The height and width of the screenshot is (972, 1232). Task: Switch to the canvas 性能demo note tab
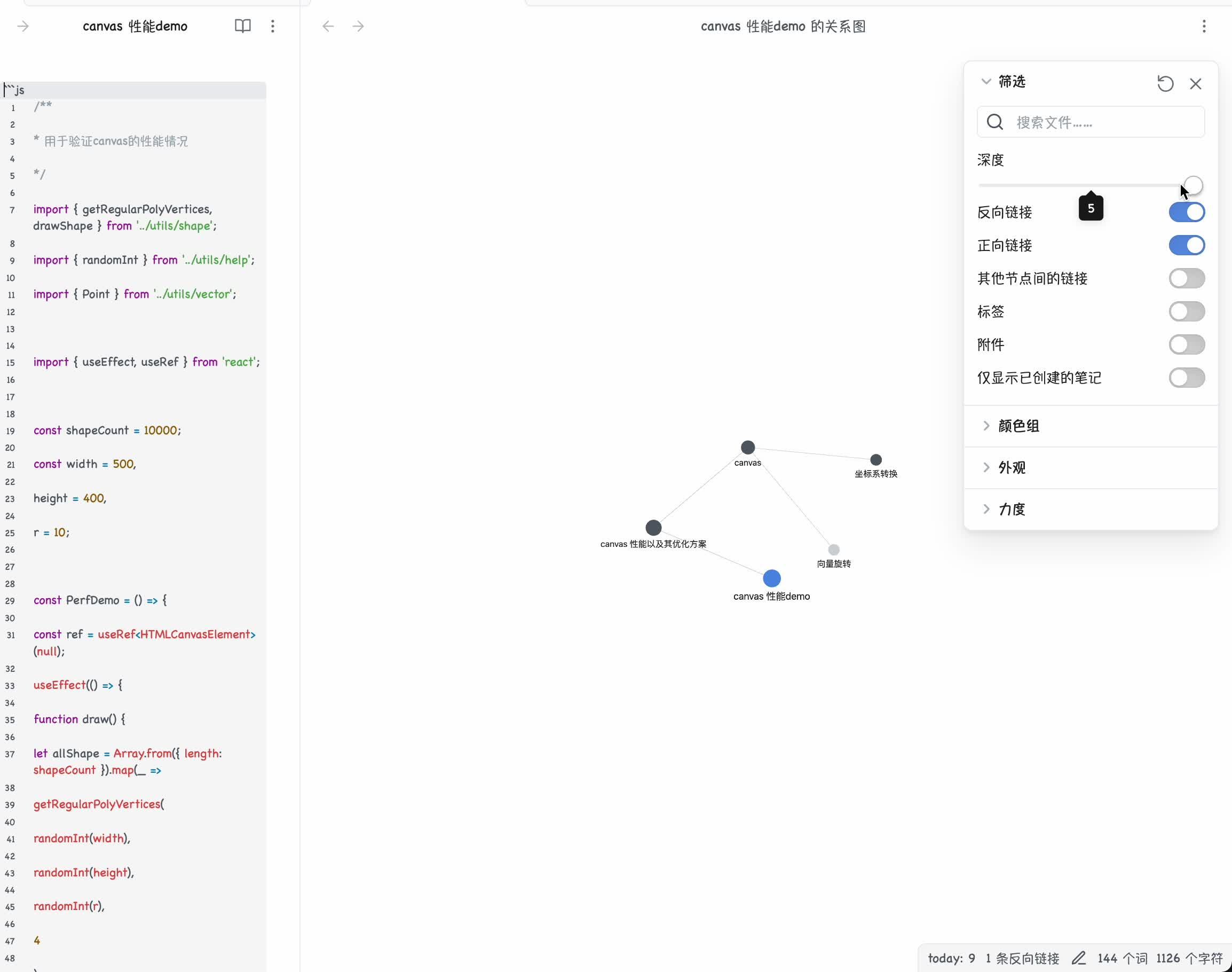[x=135, y=26]
